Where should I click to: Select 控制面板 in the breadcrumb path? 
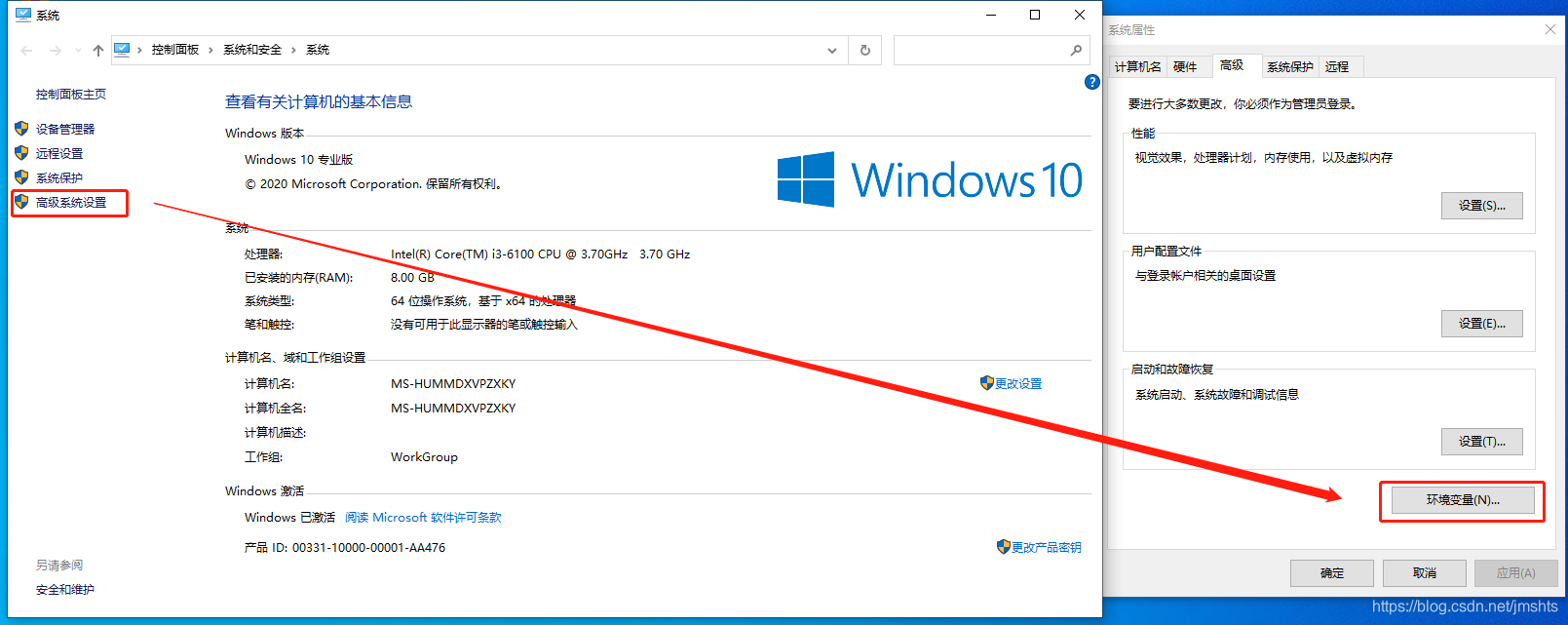click(x=175, y=50)
